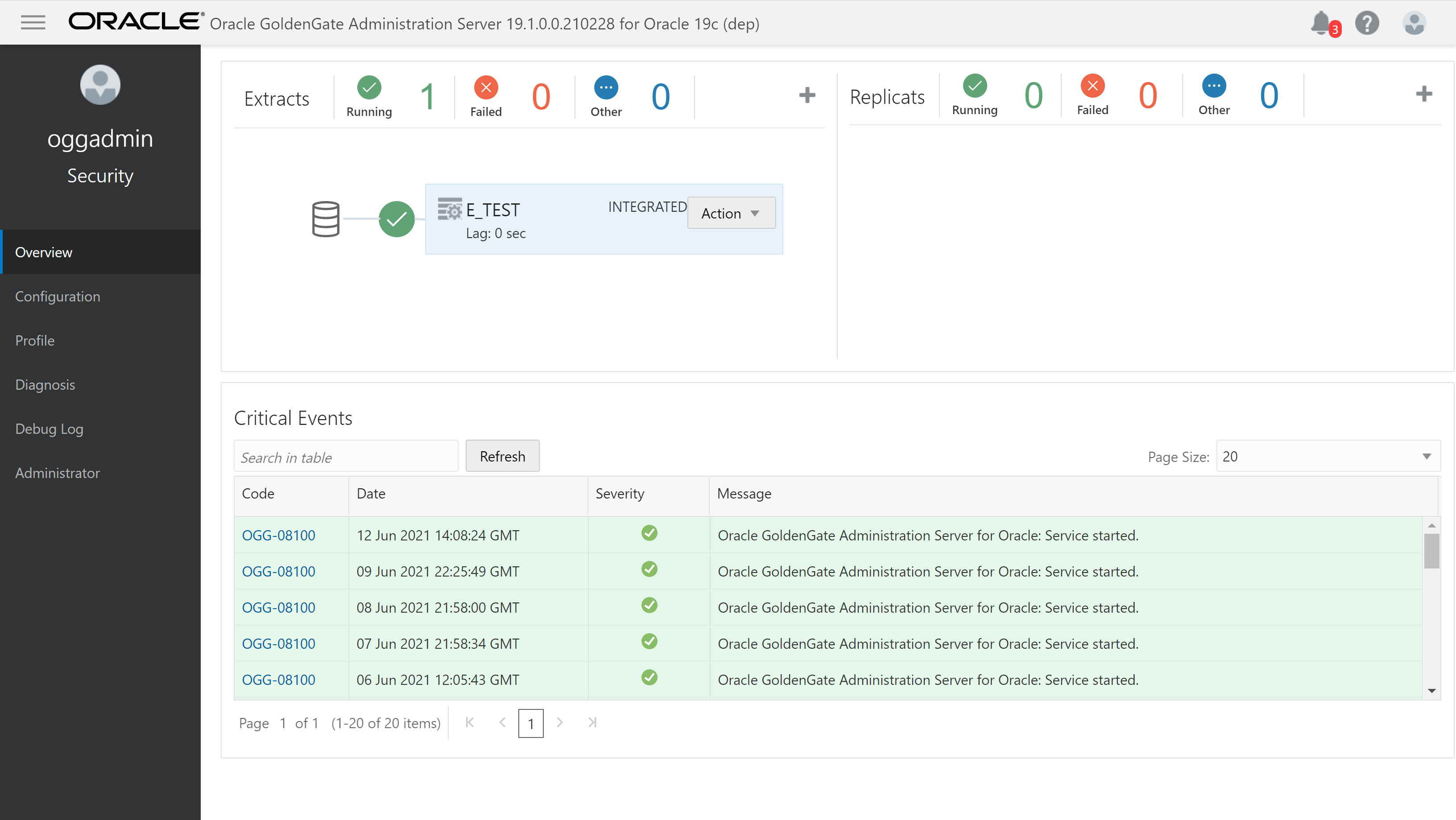Add a new Replicat with plus icon
The height and width of the screenshot is (820, 1456).
(x=1423, y=94)
